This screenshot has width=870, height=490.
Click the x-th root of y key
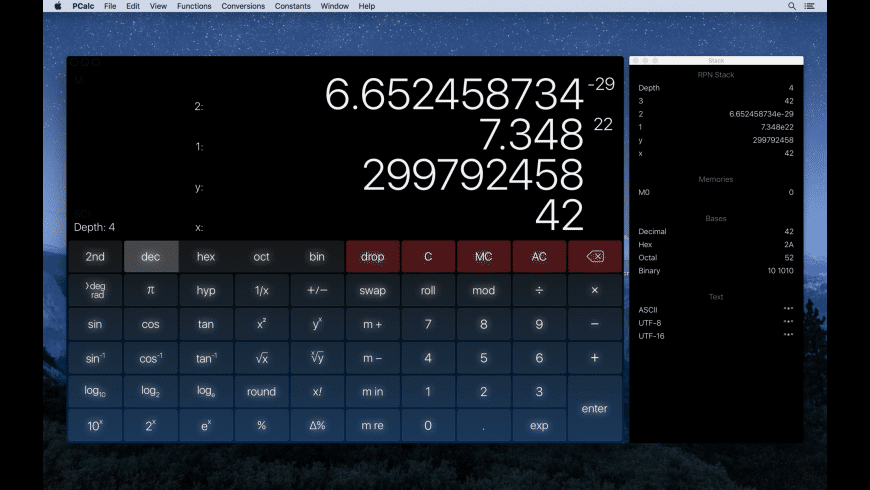[317, 358]
